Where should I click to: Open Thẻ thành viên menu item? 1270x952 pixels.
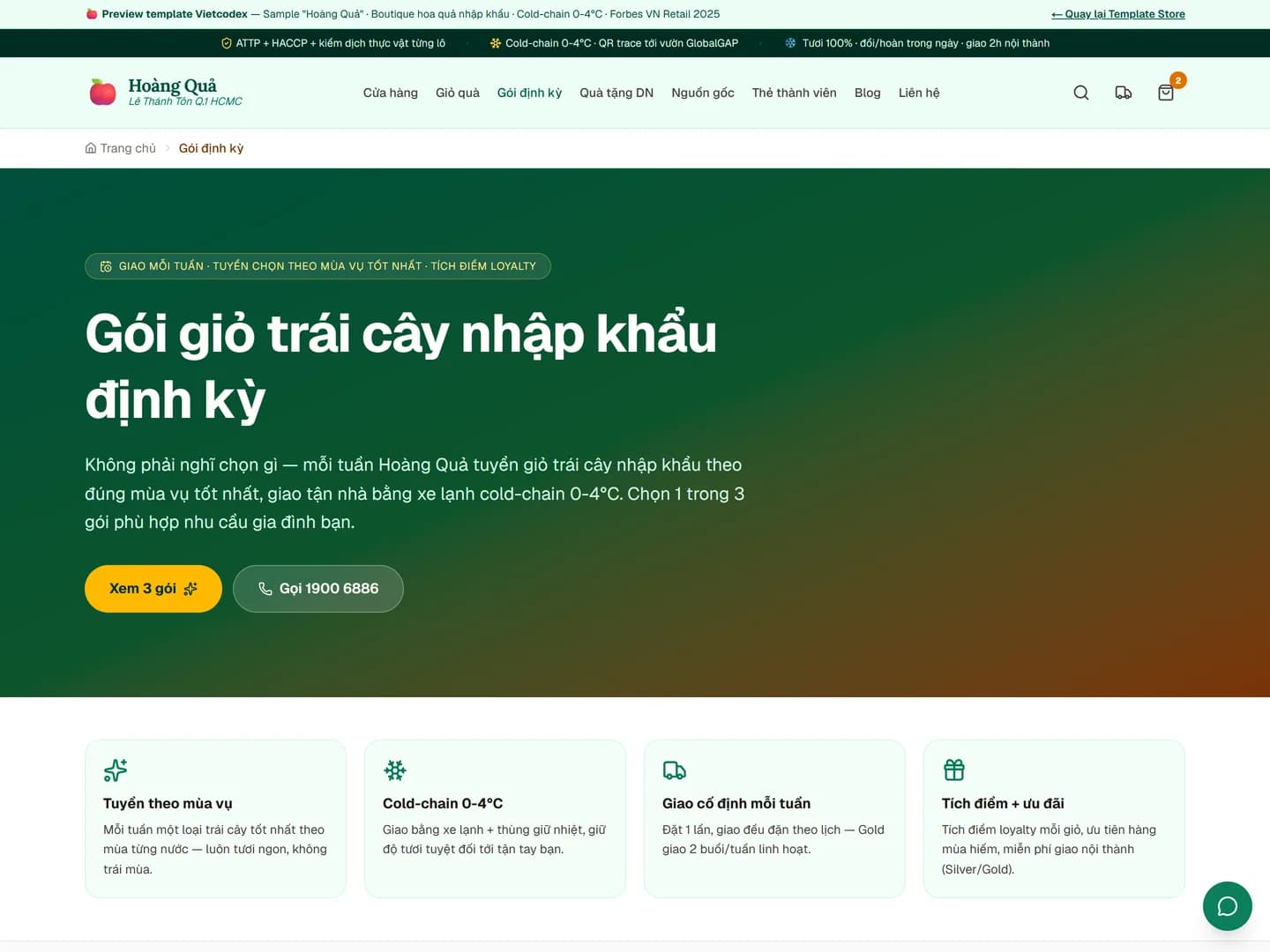point(795,93)
